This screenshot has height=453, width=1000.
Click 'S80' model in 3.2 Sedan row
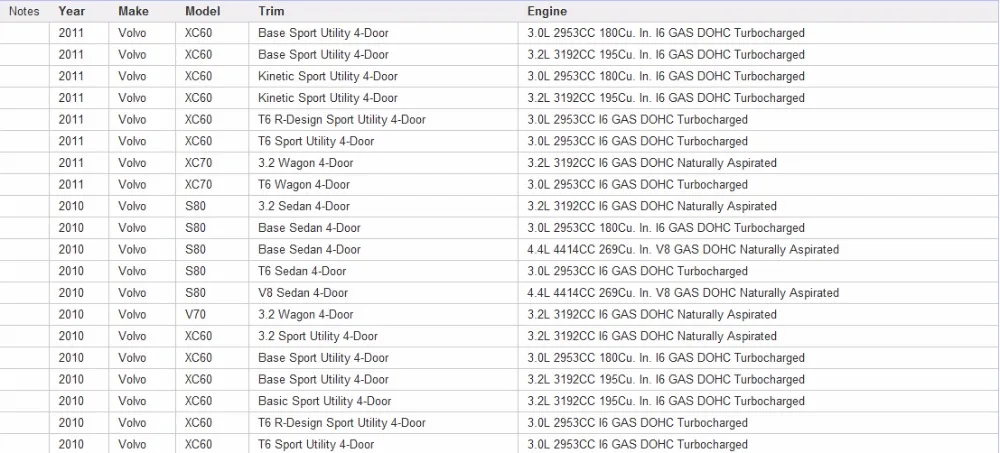212,206
